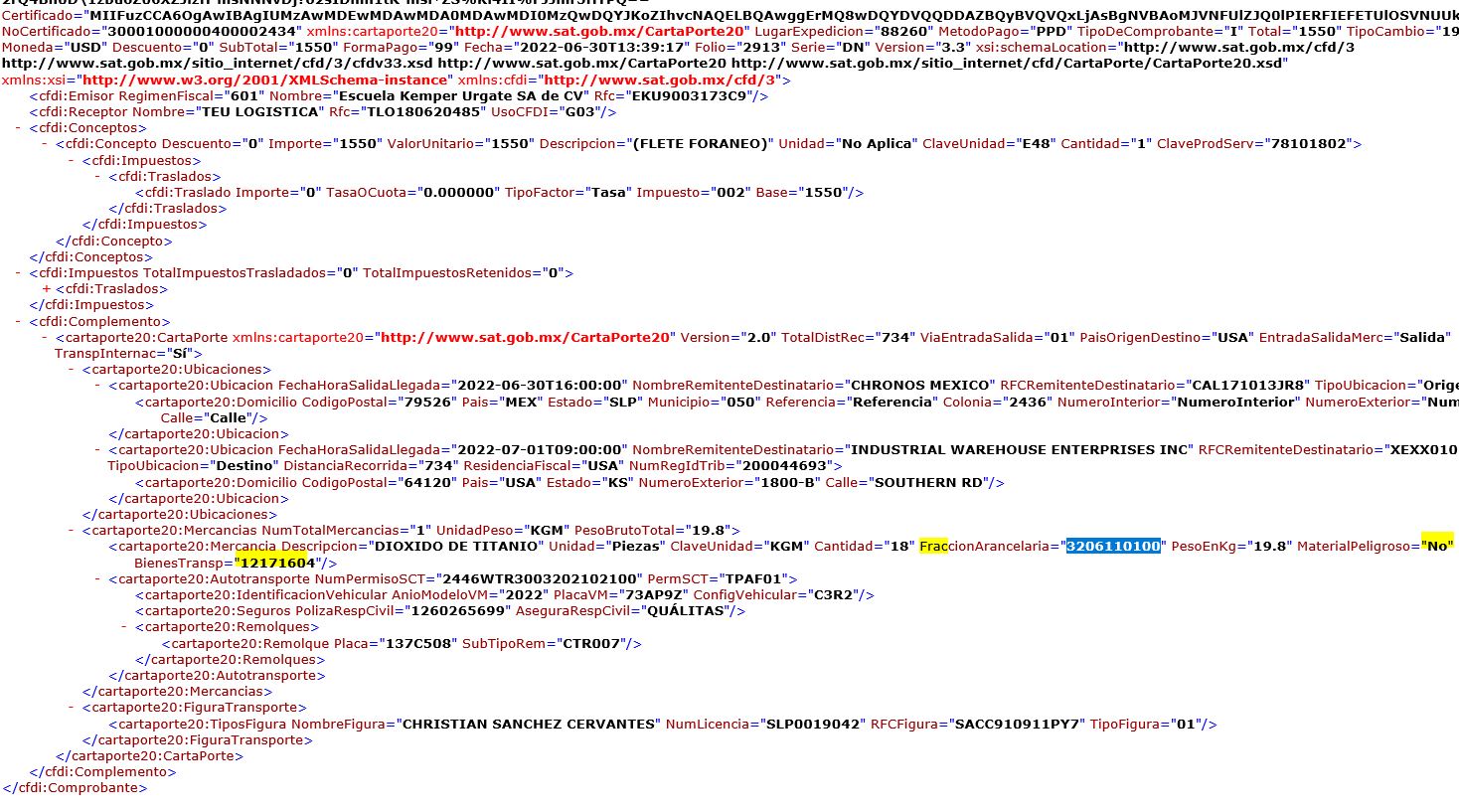Click TipoUbicacion value Destino

(x=244, y=466)
